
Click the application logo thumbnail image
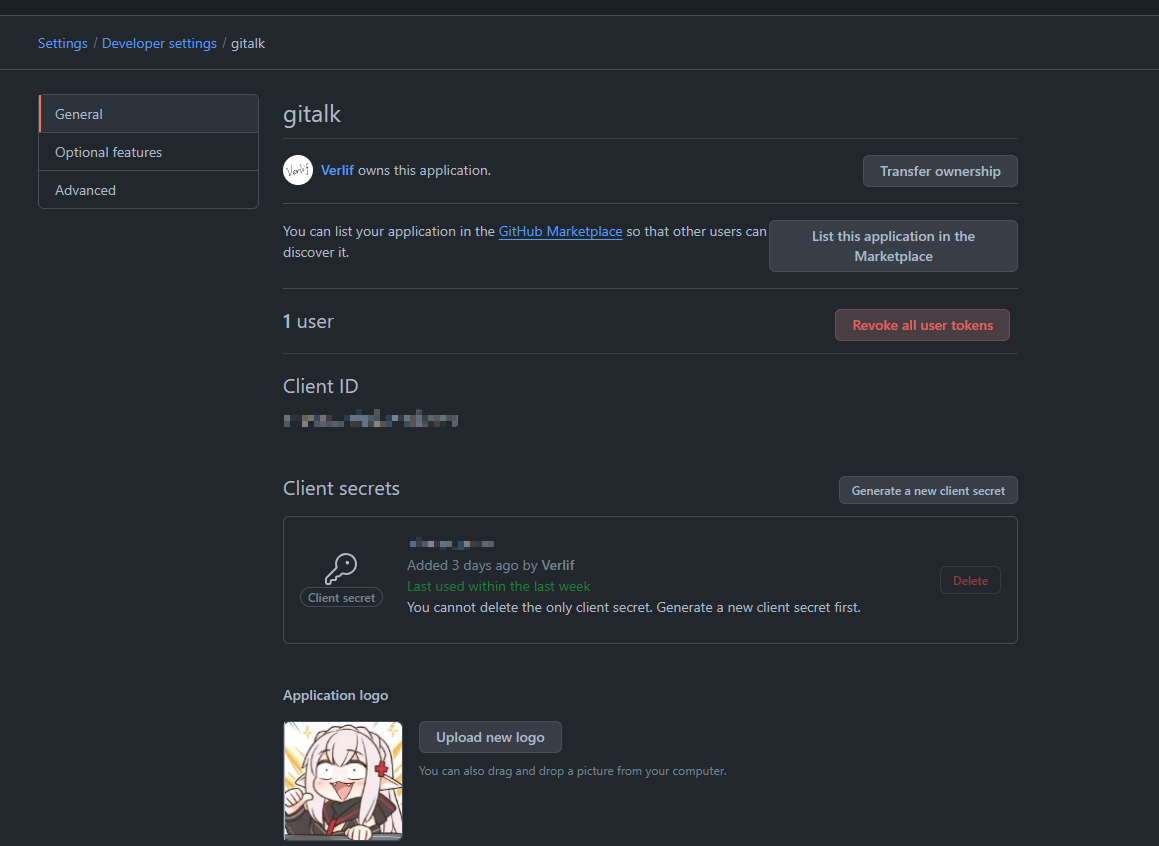pyautogui.click(x=343, y=780)
